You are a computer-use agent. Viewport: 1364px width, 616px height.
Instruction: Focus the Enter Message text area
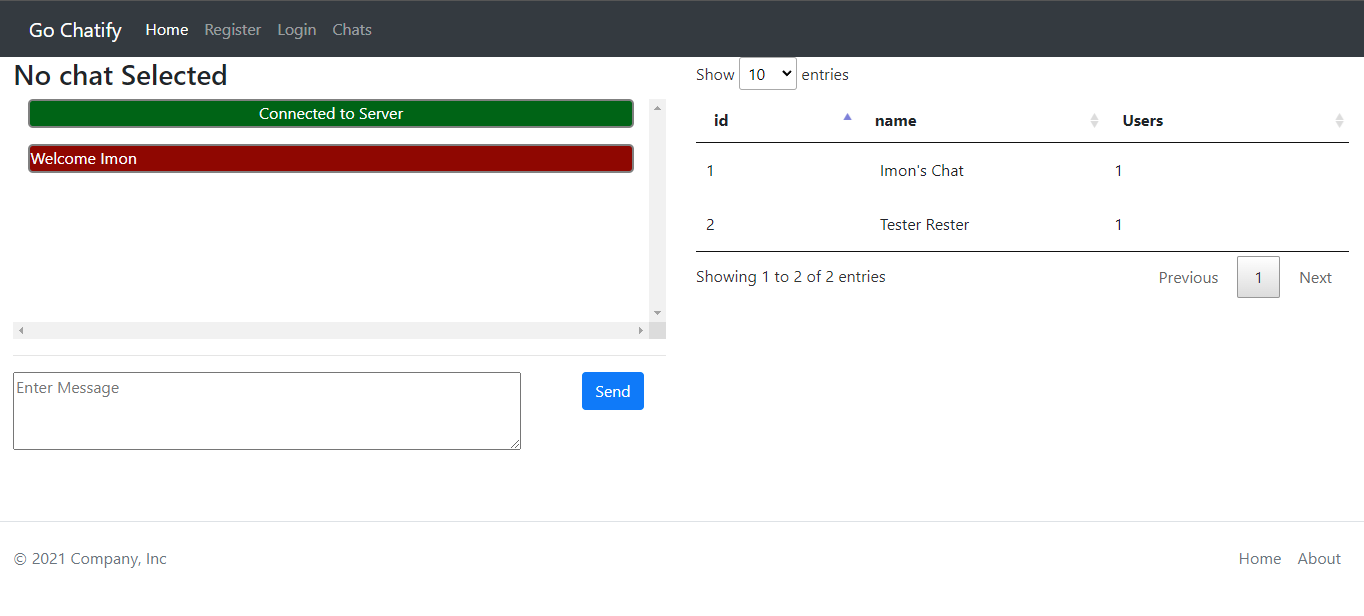[266, 411]
